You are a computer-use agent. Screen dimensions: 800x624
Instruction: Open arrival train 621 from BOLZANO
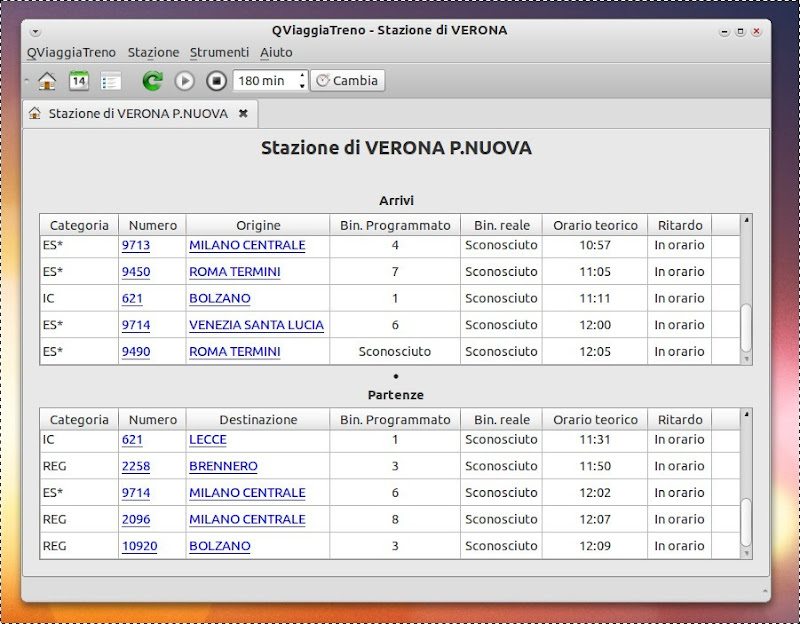pyautogui.click(x=132, y=298)
